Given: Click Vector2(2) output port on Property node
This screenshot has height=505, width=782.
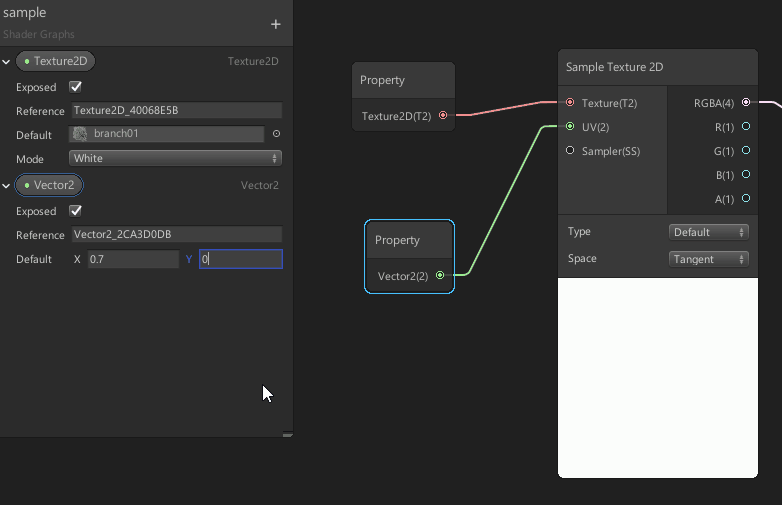Looking at the screenshot, I should click(440, 275).
